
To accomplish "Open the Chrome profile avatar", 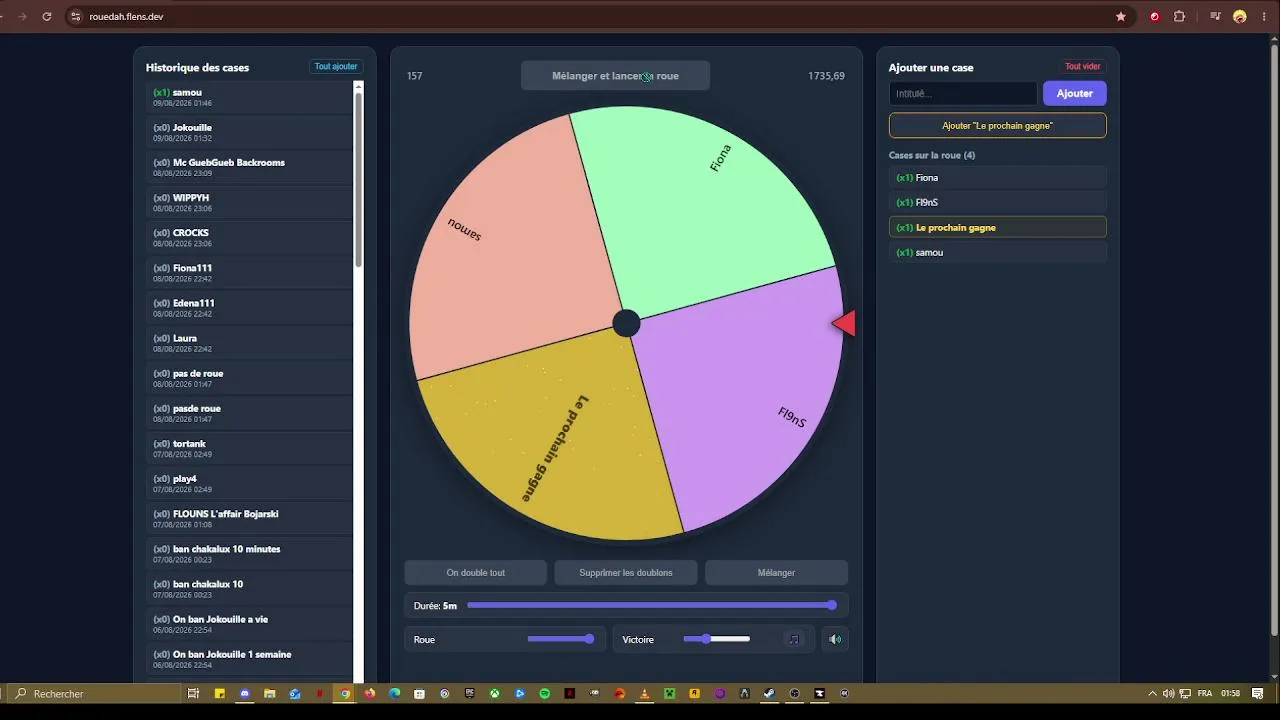I will (x=1240, y=16).
